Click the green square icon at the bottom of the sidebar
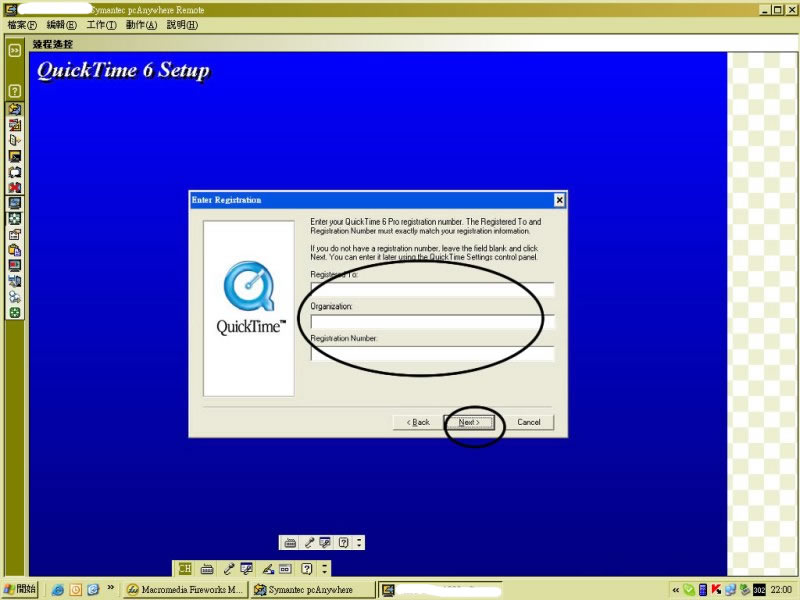Image resolution: width=800 pixels, height=600 pixels. [15, 313]
